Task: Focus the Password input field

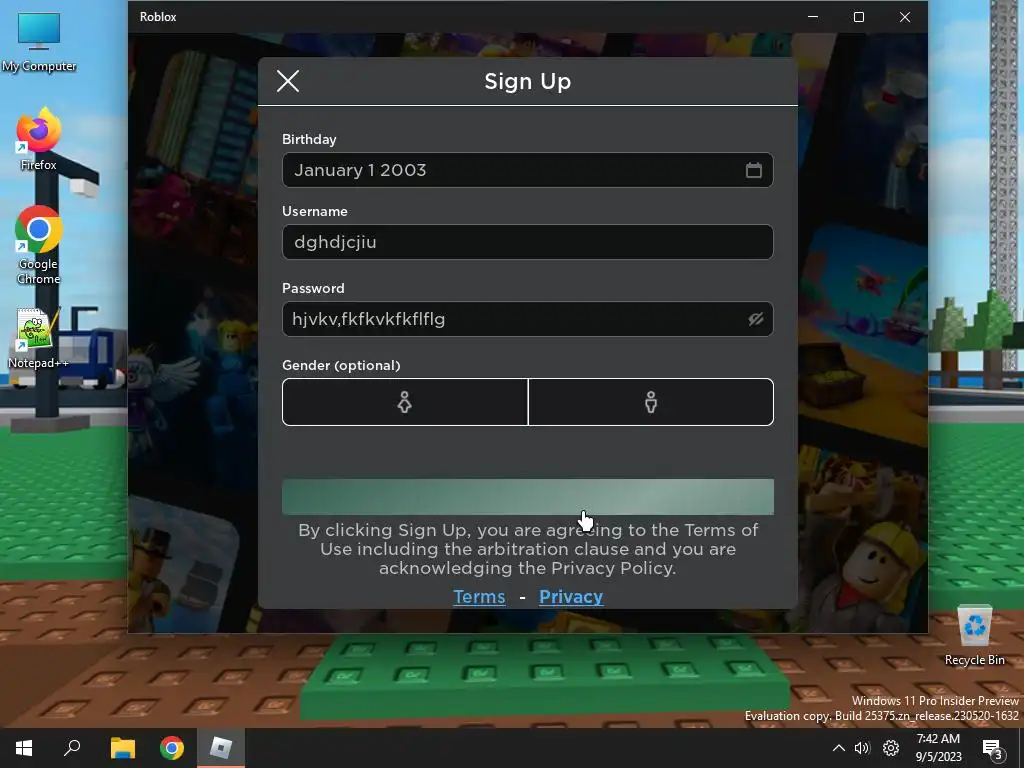Action: pyautogui.click(x=528, y=319)
